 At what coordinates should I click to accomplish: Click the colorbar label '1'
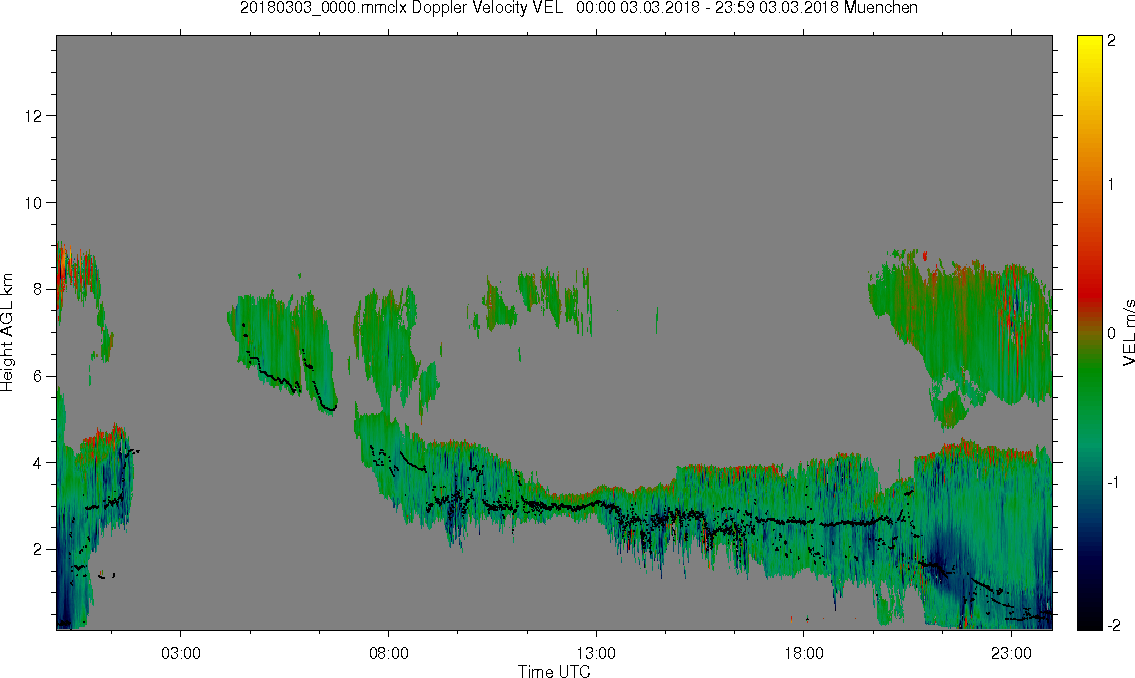pyautogui.click(x=1112, y=185)
